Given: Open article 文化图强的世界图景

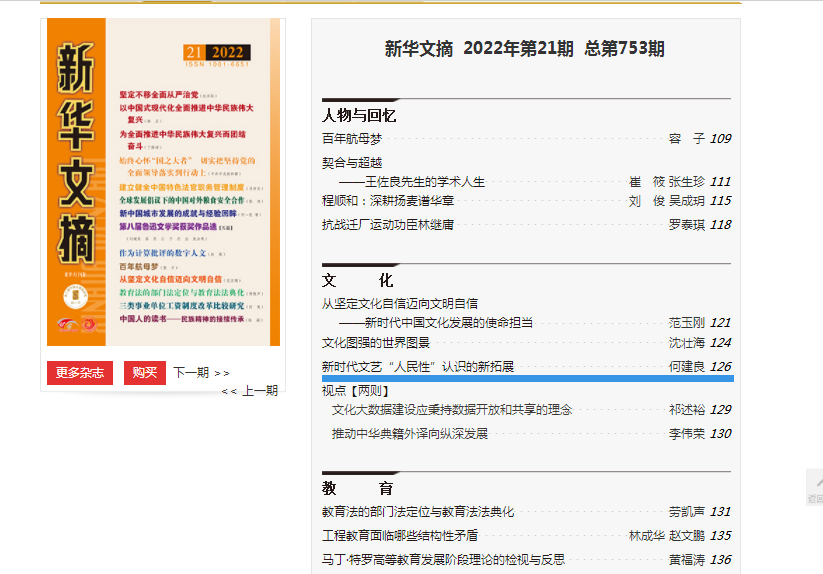Looking at the screenshot, I should (x=376, y=343).
